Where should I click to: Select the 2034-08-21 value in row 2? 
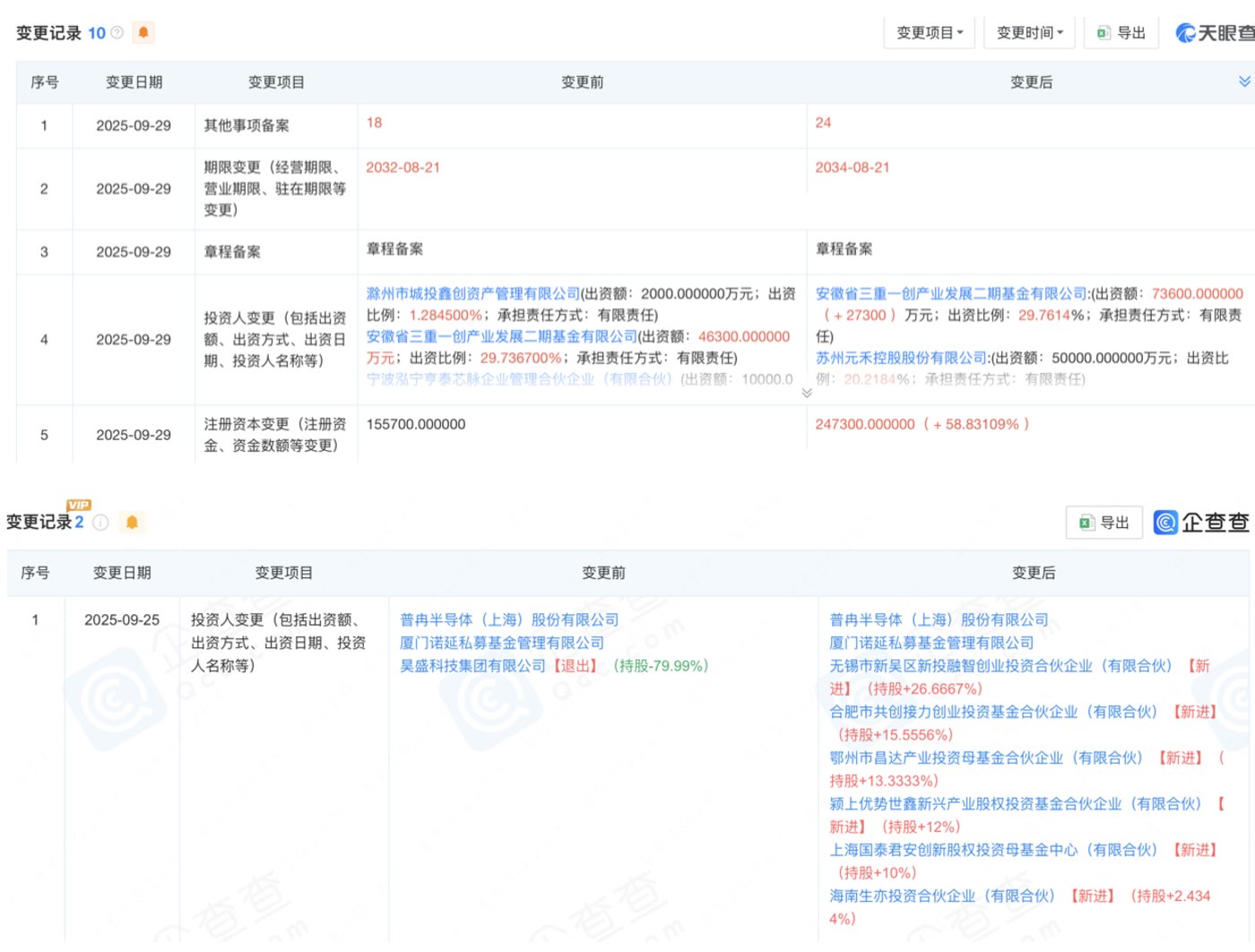click(853, 168)
